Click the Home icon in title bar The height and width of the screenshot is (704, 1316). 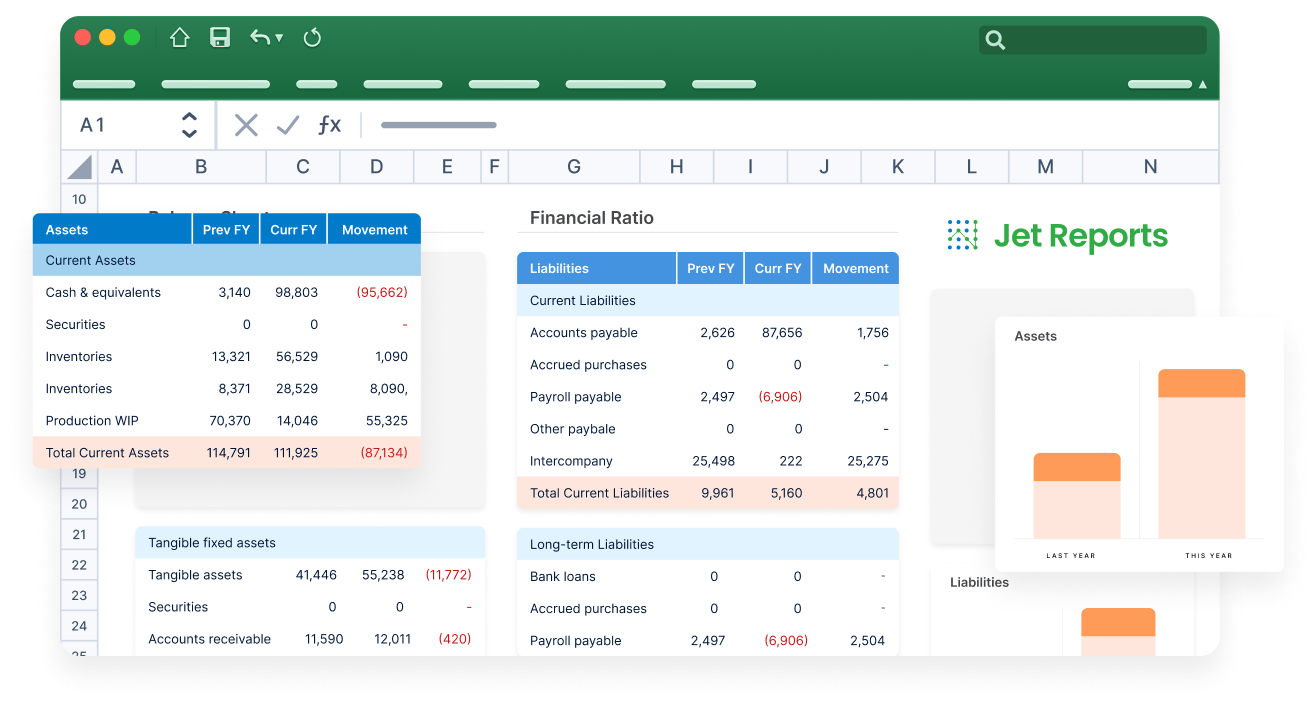pos(180,38)
